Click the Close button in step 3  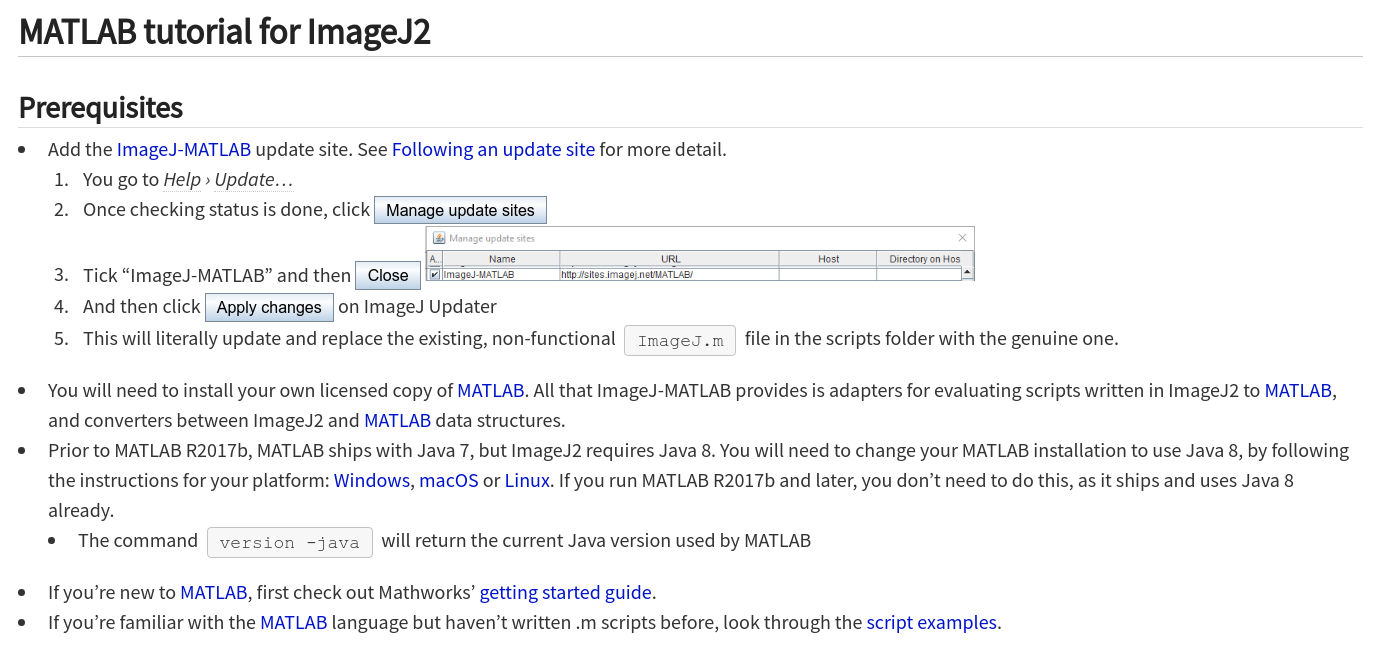click(x=388, y=275)
